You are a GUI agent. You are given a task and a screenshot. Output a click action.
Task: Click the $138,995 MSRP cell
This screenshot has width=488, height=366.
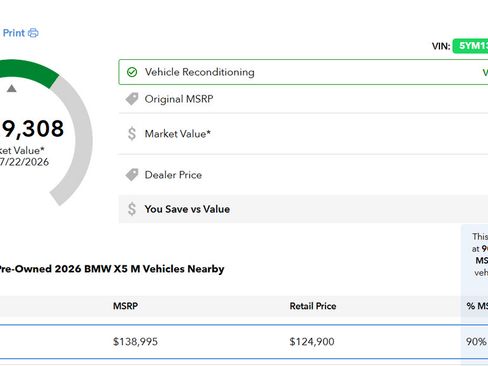135,342
